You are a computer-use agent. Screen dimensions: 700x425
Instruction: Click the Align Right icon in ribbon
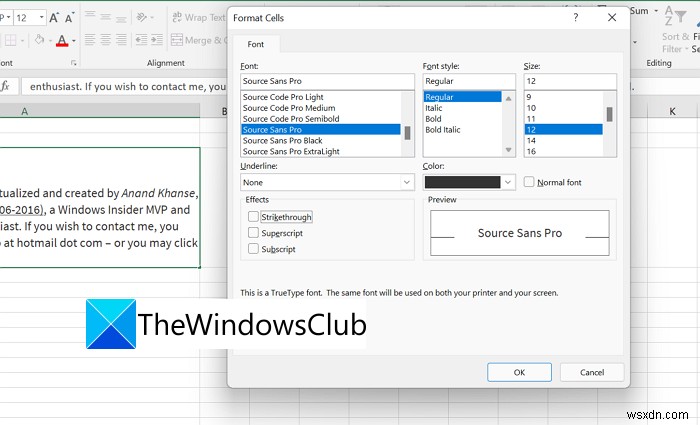pyautogui.click(x=121, y=40)
